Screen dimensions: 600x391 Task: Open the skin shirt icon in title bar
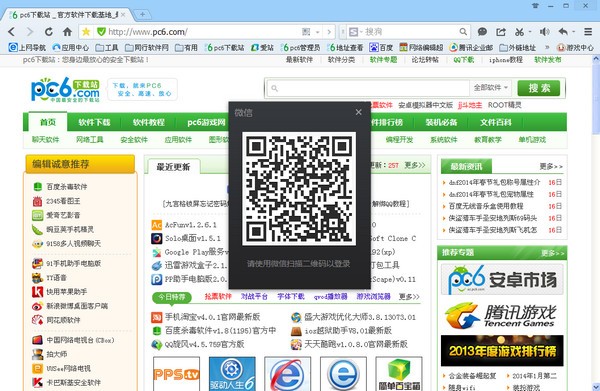[535, 5]
